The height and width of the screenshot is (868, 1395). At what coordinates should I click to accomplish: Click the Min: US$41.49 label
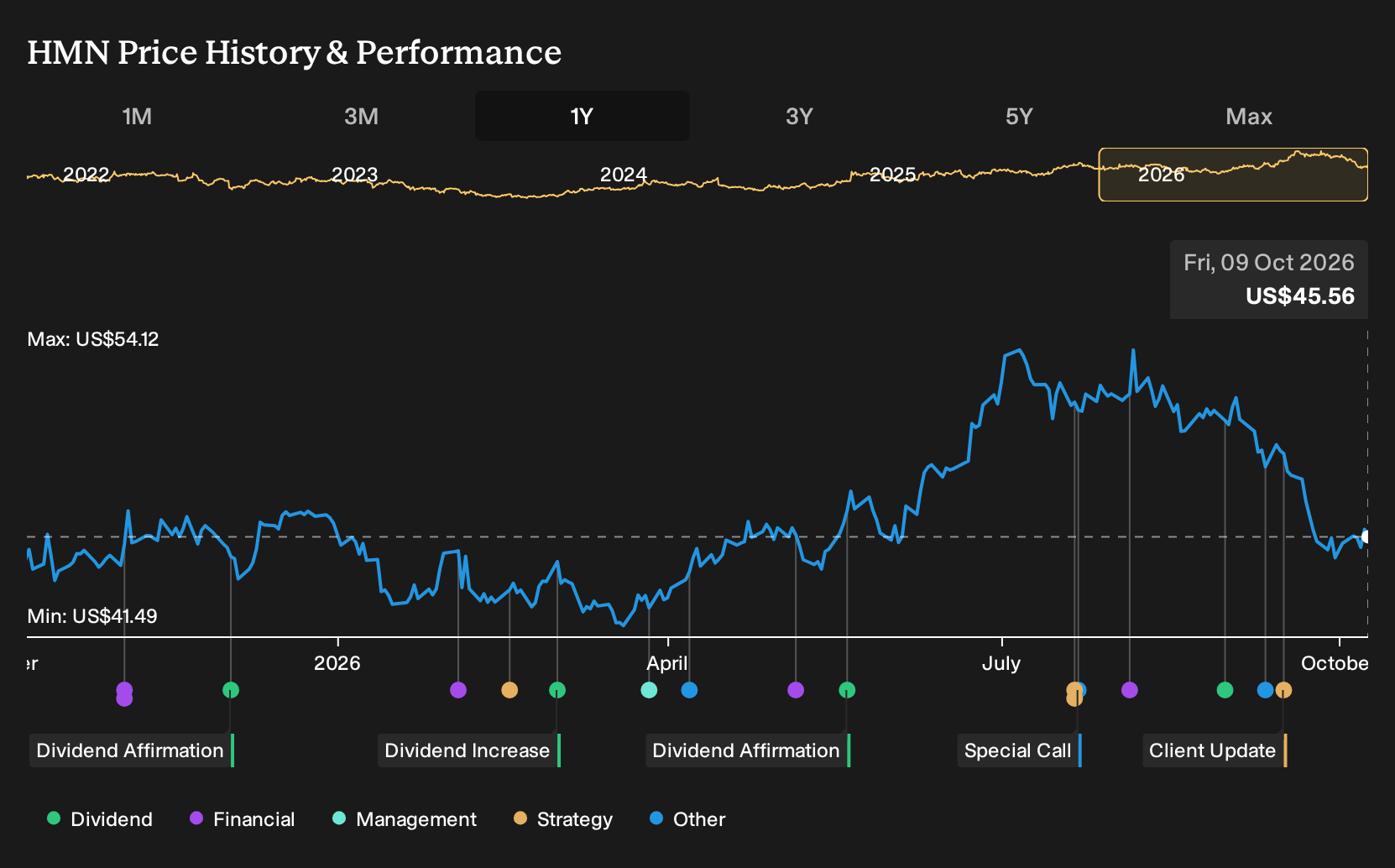coord(92,616)
